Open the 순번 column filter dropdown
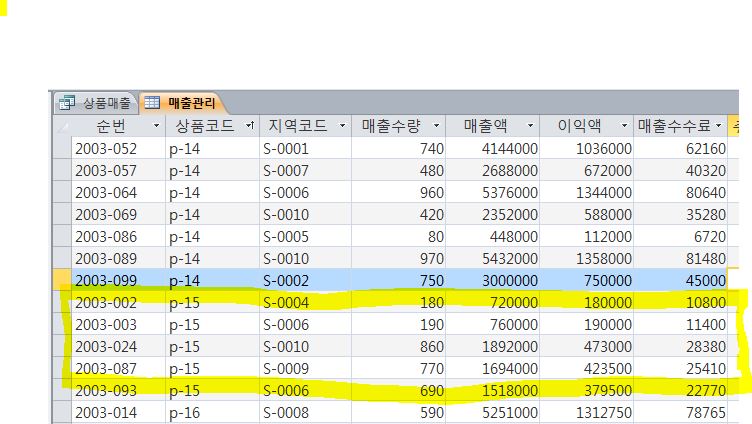Image resolution: width=752 pixels, height=424 pixels. pyautogui.click(x=155, y=126)
